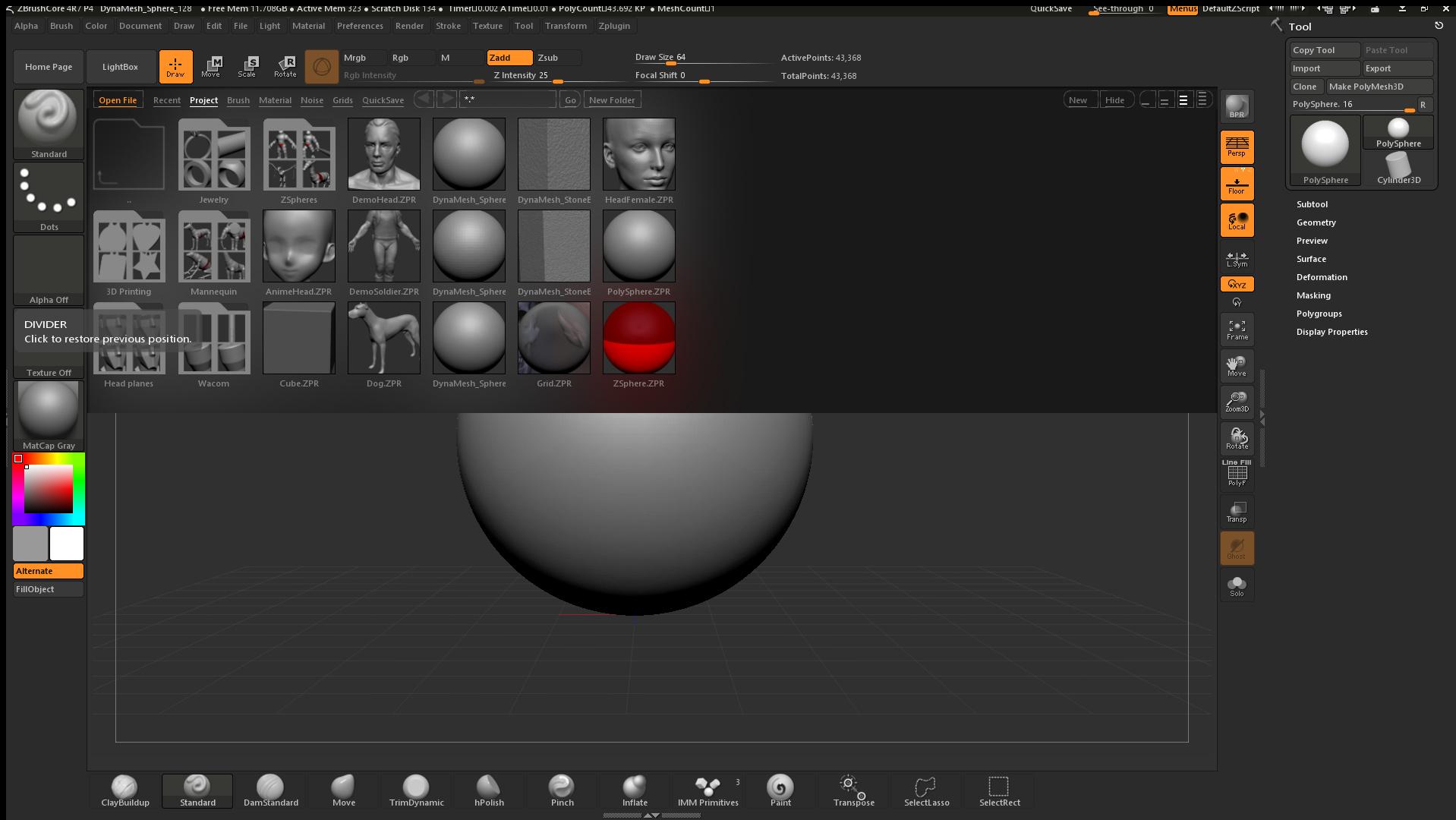Expand the Geometry section in the Tool palette
Image resolution: width=1456 pixels, height=820 pixels.
(x=1316, y=222)
